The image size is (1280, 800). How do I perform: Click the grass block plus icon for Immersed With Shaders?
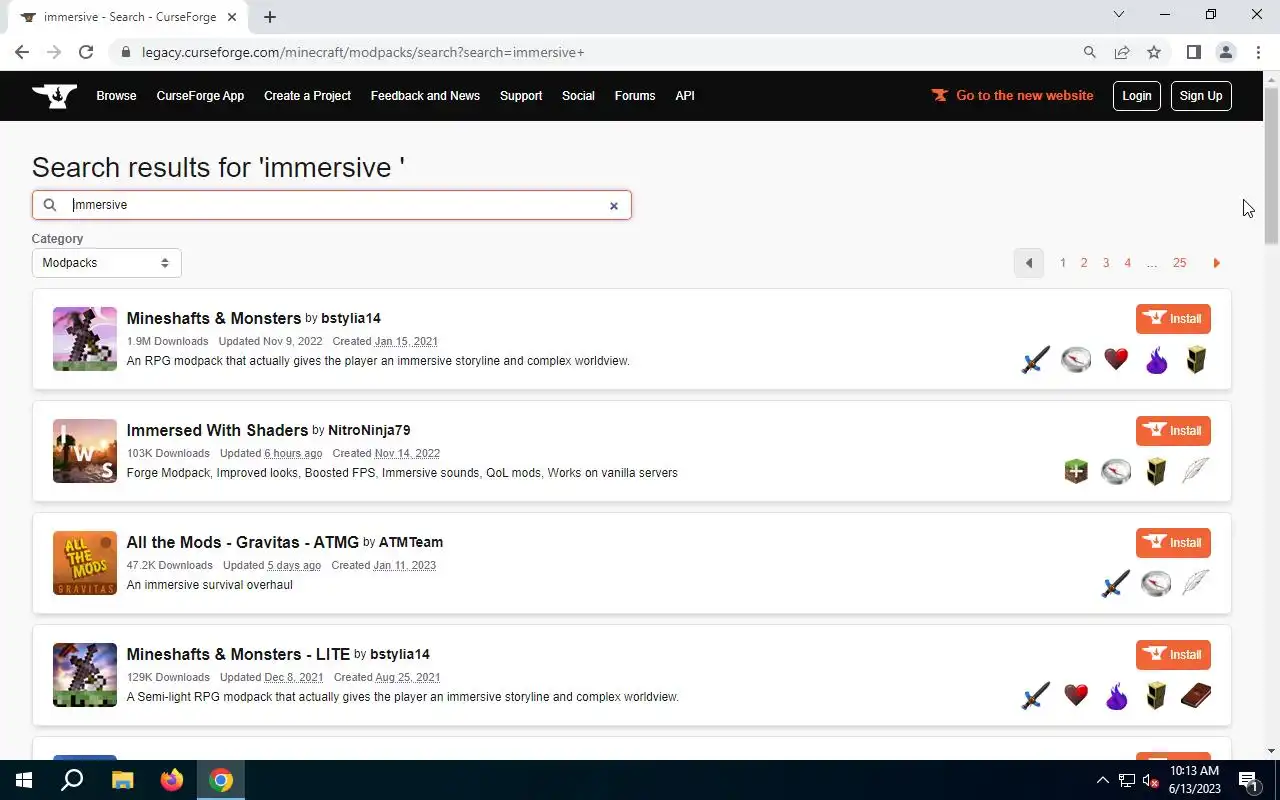1076,471
